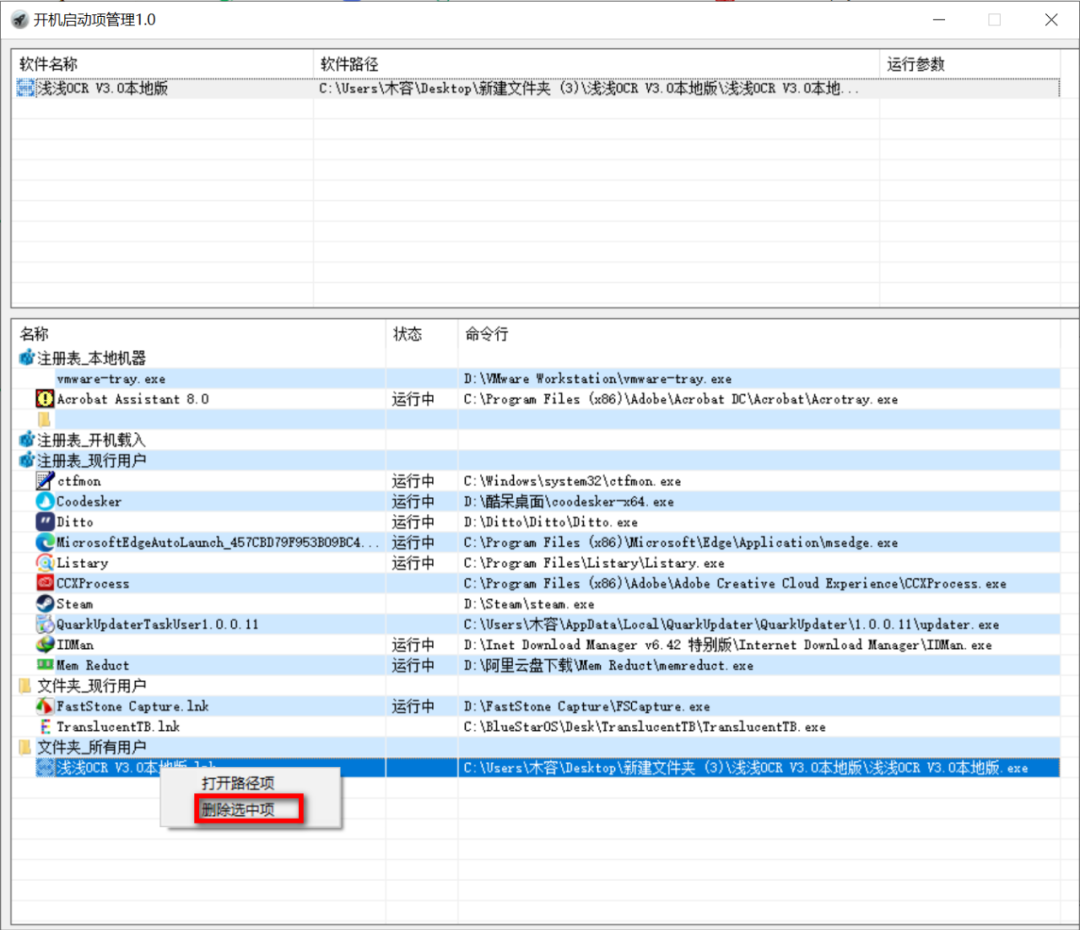The height and width of the screenshot is (930, 1080).
Task: Click the 运行参数 column header
Action: (915, 64)
